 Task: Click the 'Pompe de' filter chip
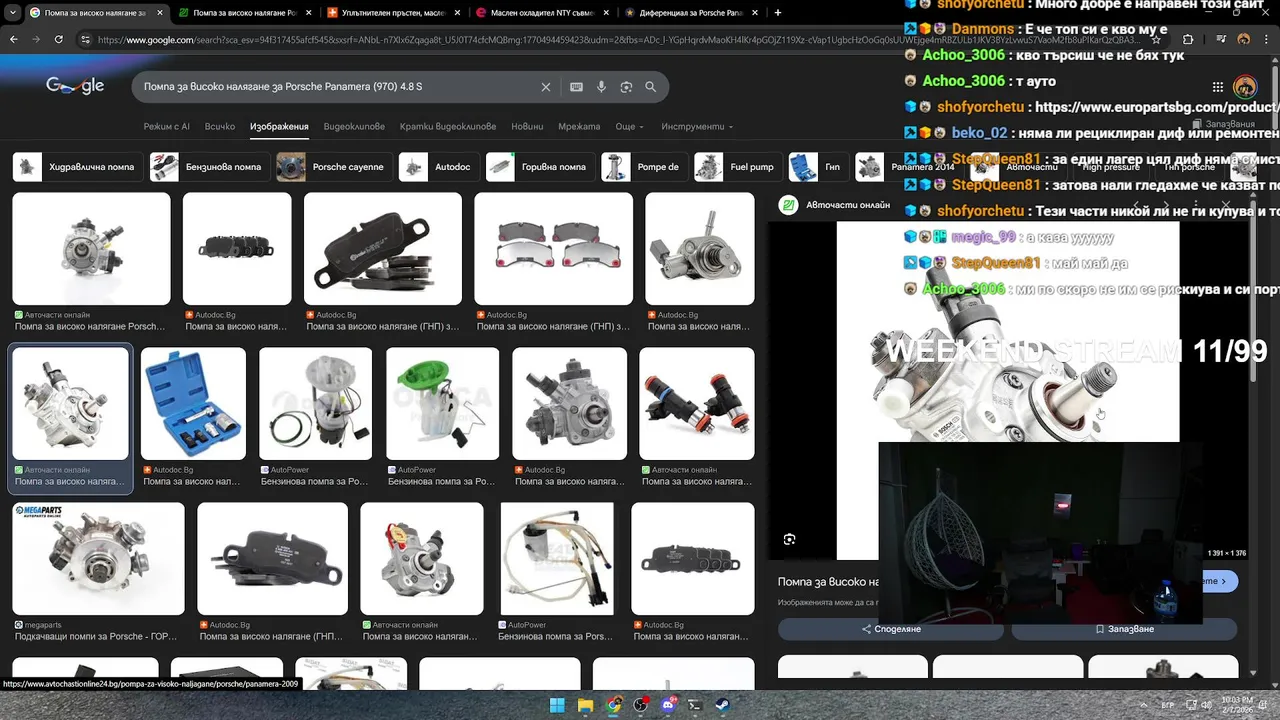point(643,167)
